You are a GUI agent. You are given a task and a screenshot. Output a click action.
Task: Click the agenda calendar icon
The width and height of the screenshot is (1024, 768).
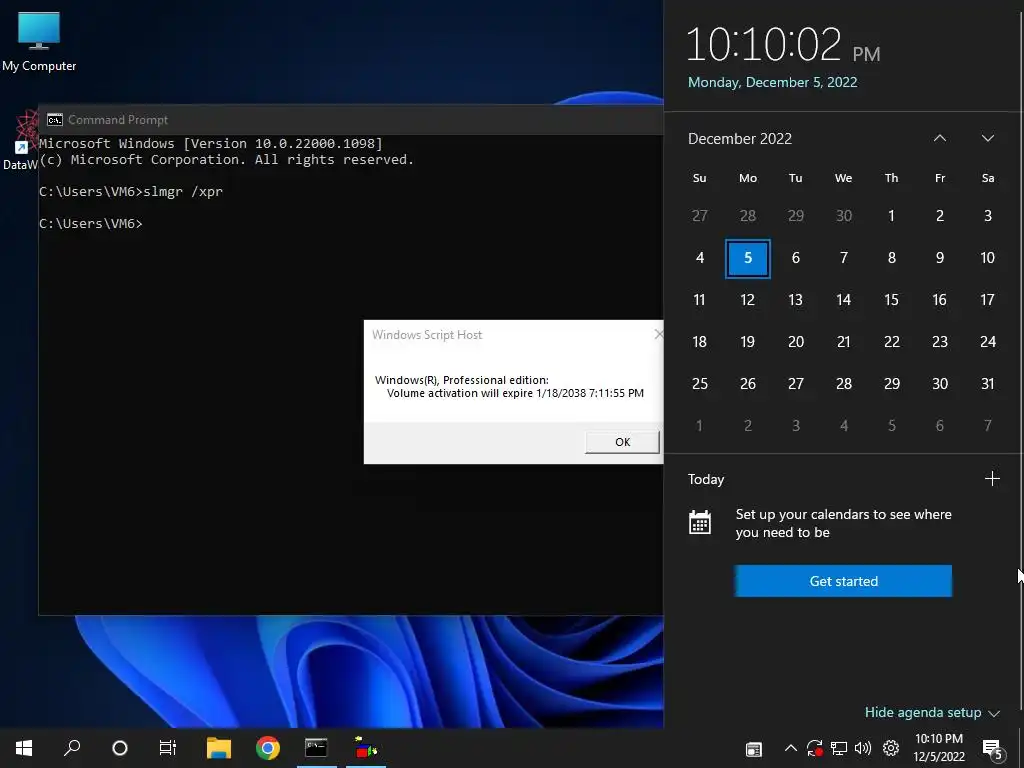pos(699,522)
